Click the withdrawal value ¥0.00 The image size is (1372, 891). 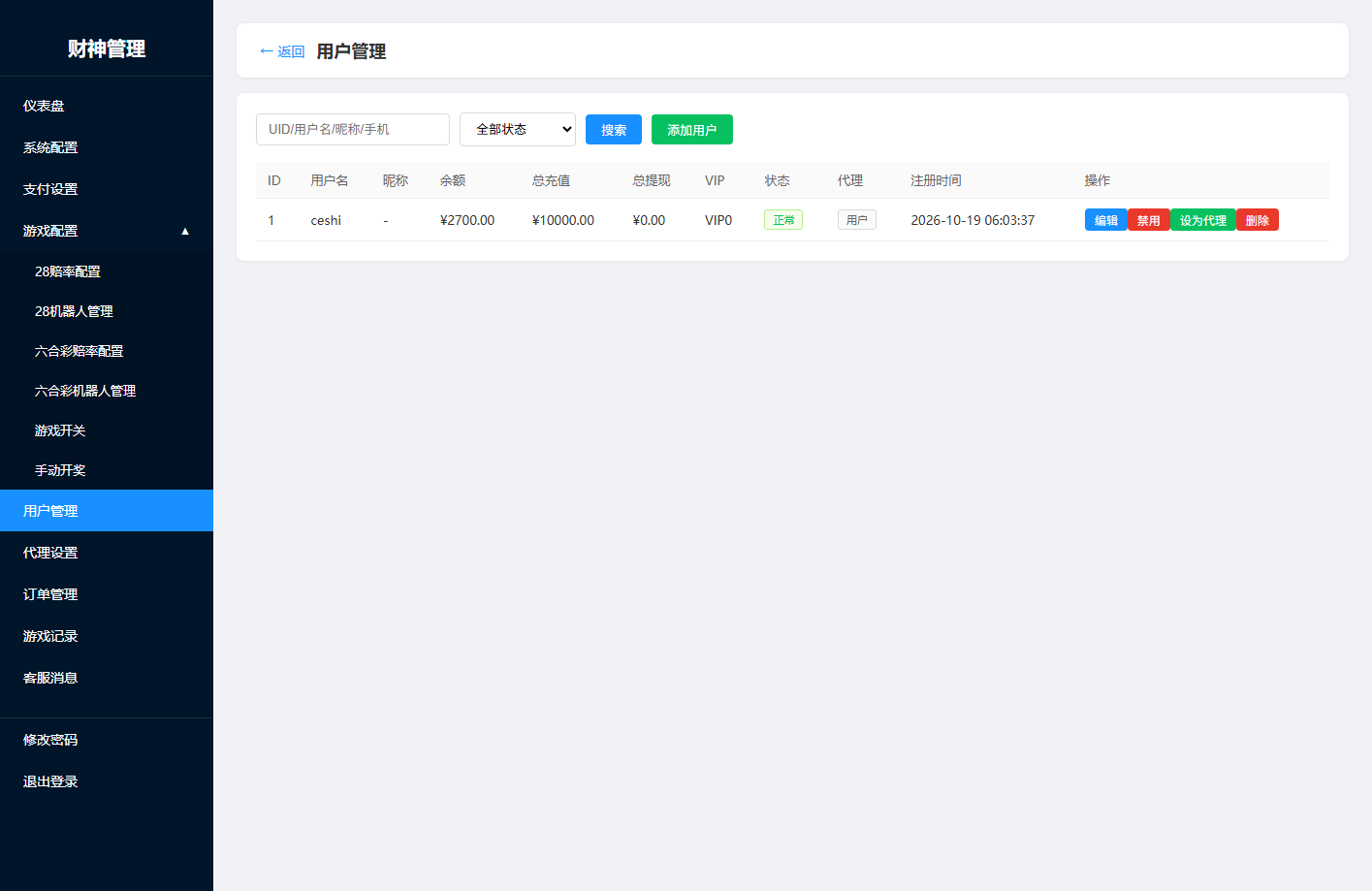tap(649, 220)
